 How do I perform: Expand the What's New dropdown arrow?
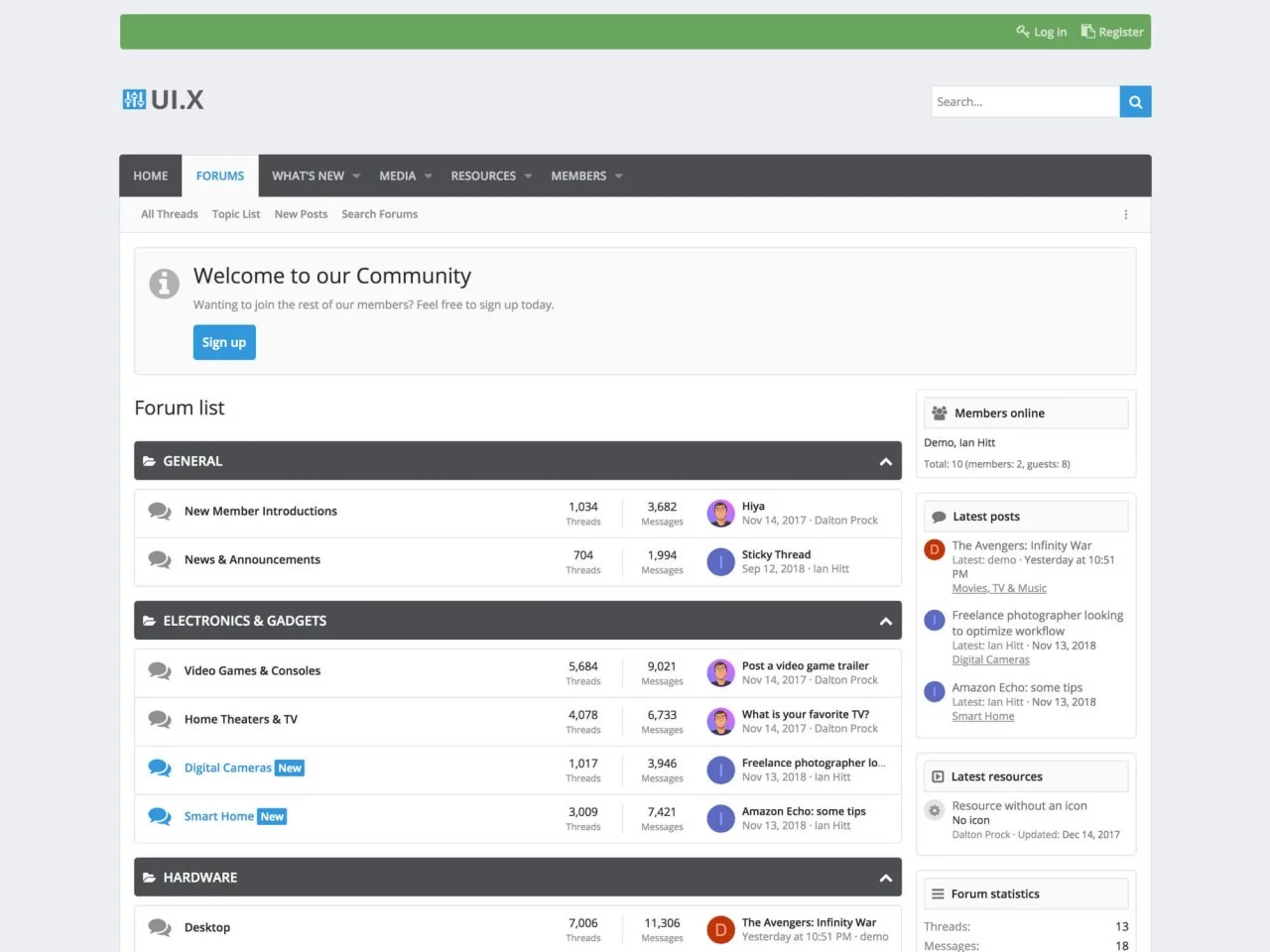356,177
